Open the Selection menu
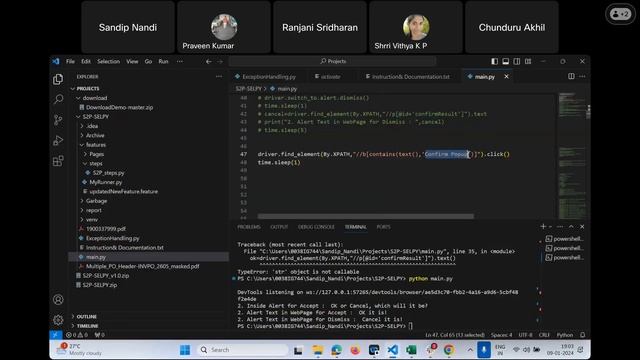 click(x=109, y=62)
